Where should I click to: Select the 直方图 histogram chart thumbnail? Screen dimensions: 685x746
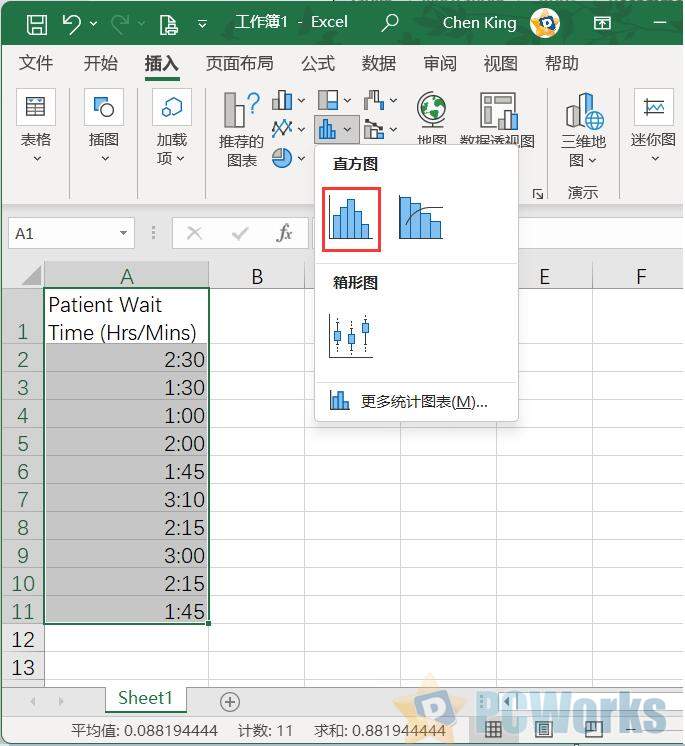pyautogui.click(x=351, y=219)
